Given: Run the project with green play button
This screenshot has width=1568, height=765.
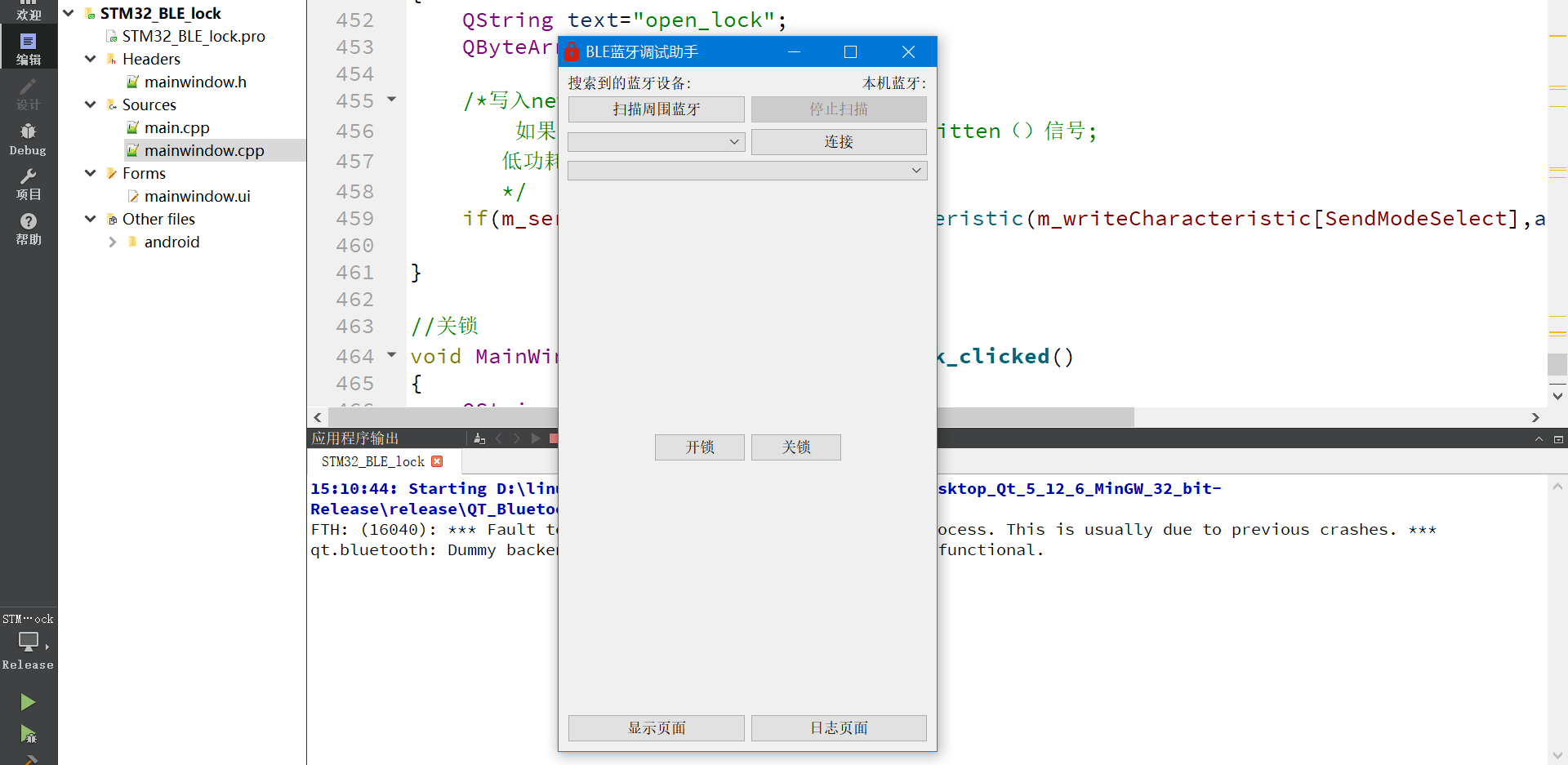Looking at the screenshot, I should pyautogui.click(x=28, y=702).
